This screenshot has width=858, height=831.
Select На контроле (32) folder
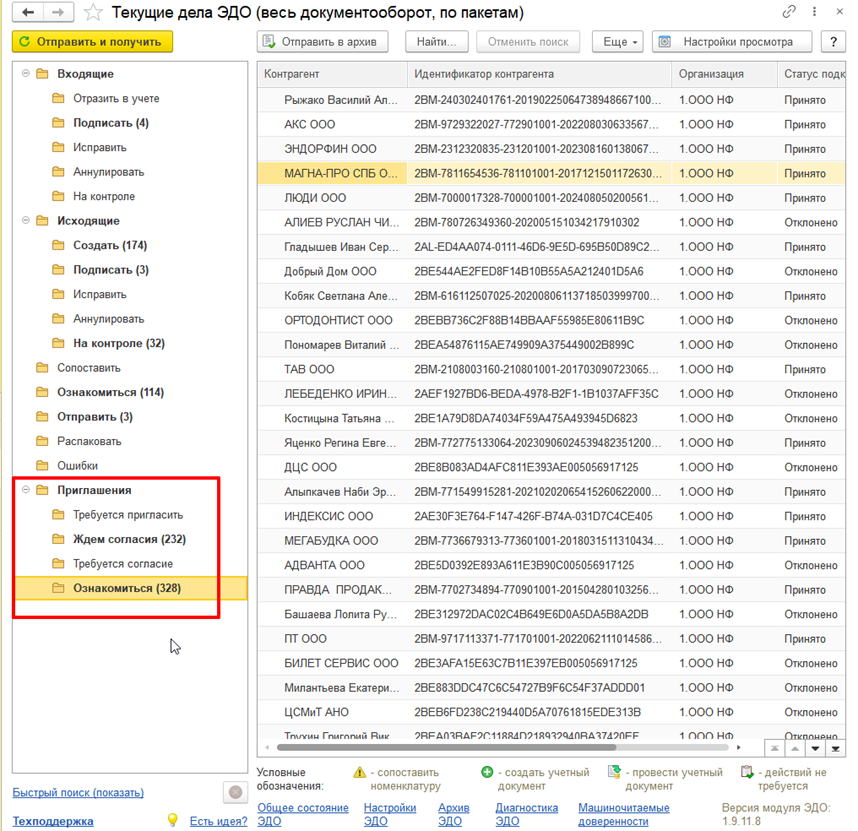119,343
